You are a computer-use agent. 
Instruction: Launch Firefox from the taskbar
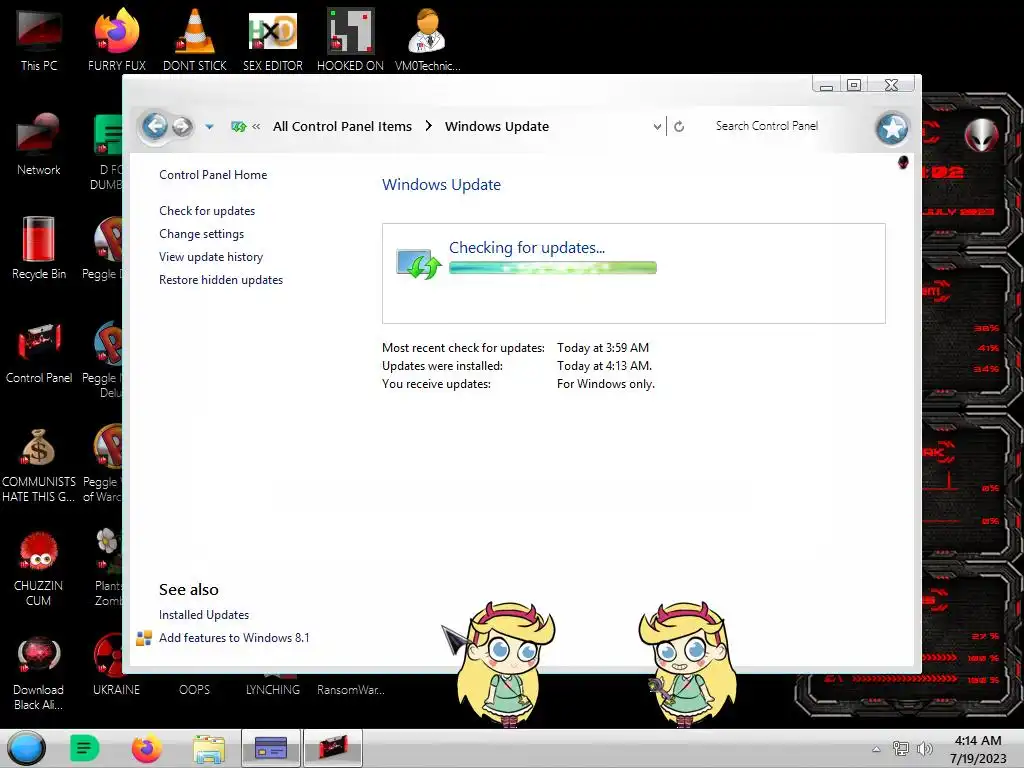click(x=147, y=748)
